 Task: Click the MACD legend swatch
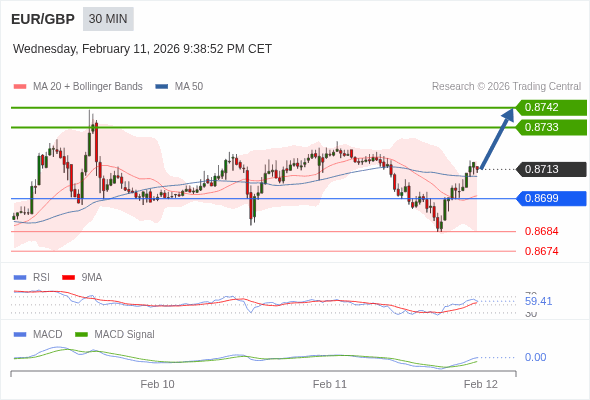tap(20, 335)
